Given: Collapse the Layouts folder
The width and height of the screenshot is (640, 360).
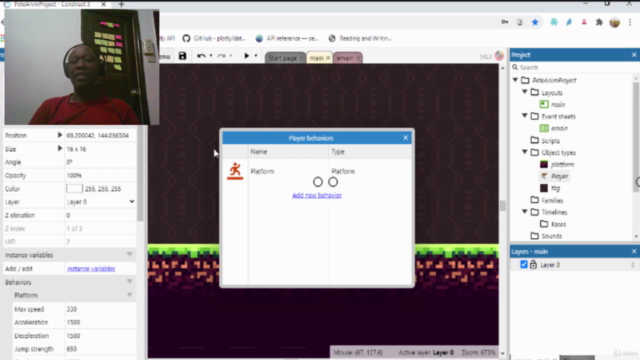Looking at the screenshot, I should [x=525, y=92].
